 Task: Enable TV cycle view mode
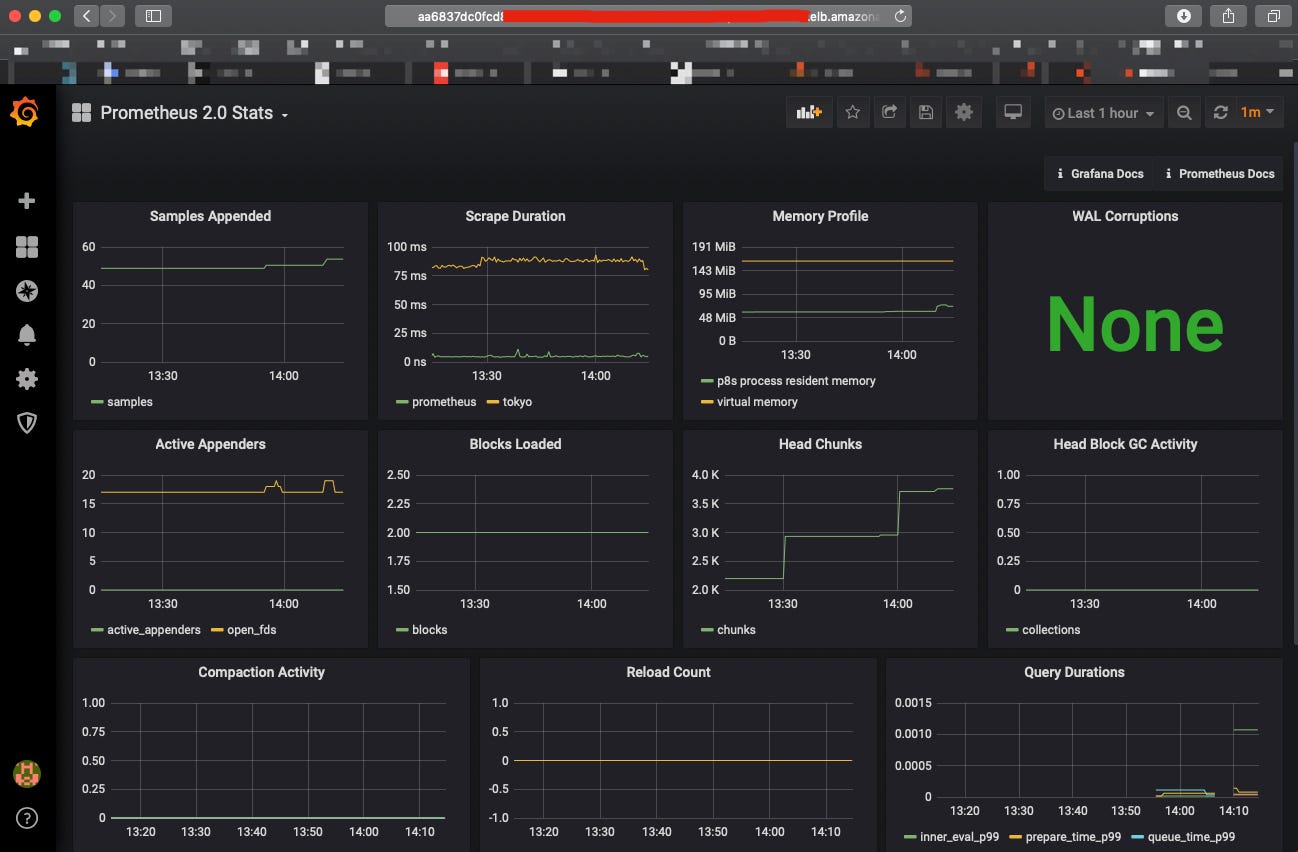click(x=1012, y=112)
